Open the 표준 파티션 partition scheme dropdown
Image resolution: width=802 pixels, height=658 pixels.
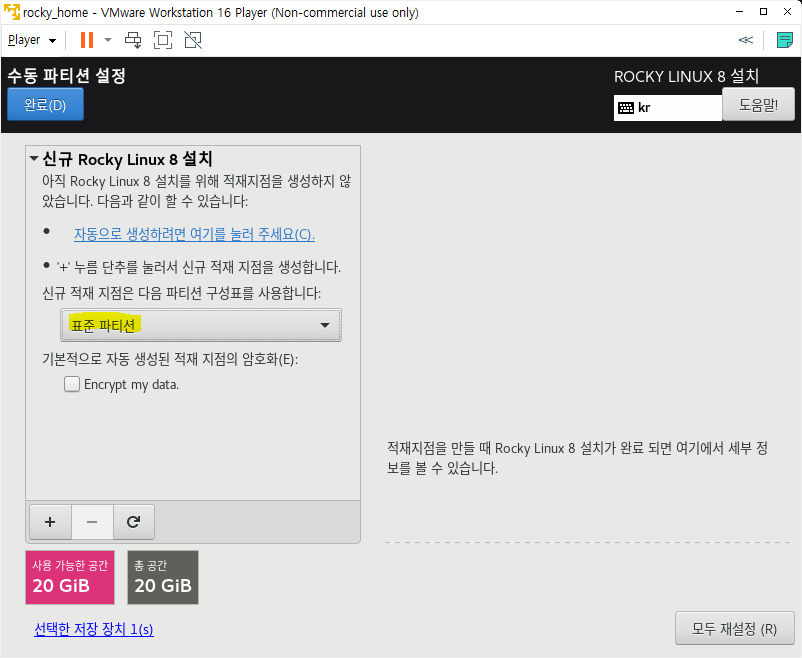coord(200,325)
